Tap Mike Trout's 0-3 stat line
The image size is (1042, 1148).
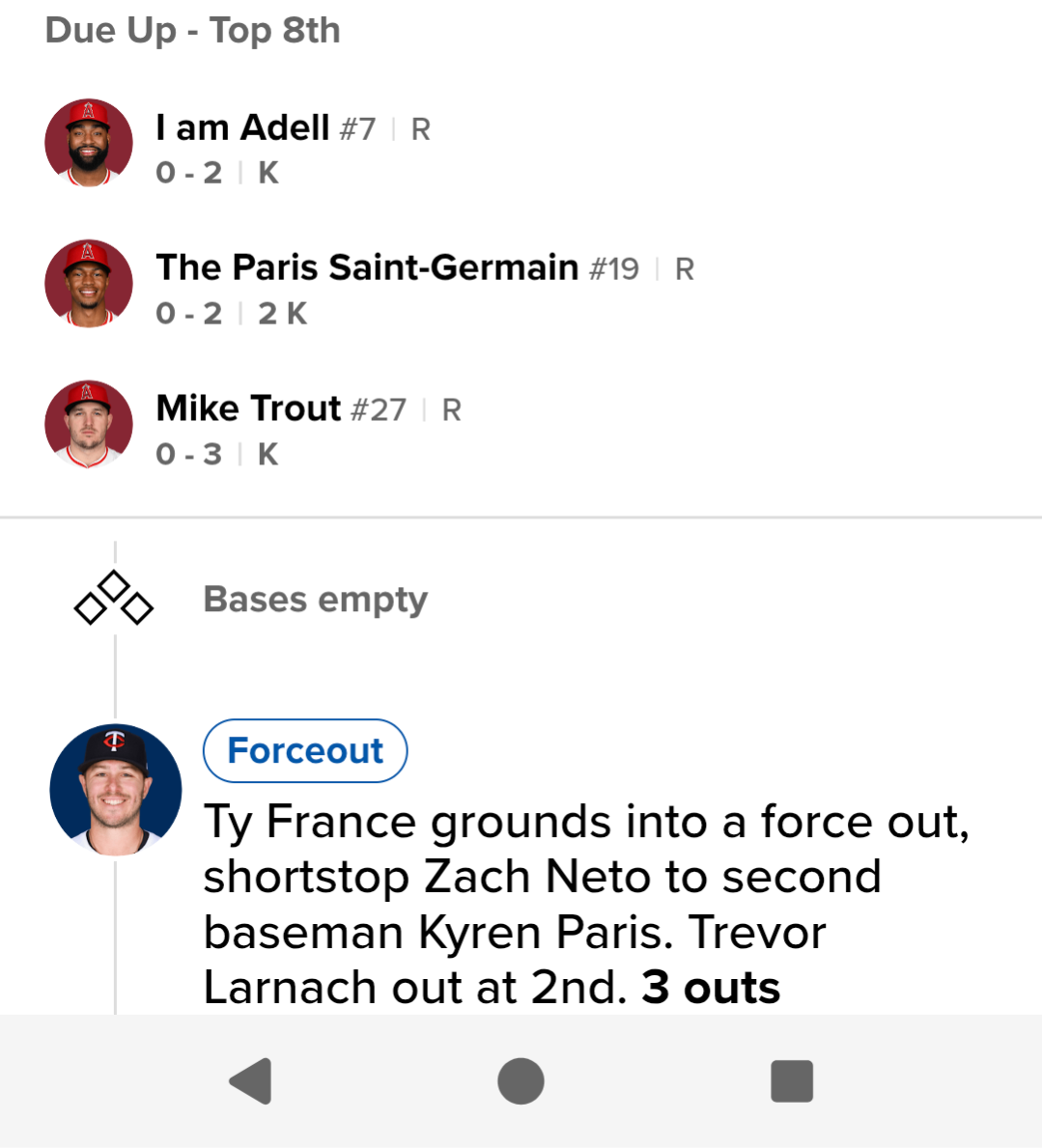pos(189,454)
